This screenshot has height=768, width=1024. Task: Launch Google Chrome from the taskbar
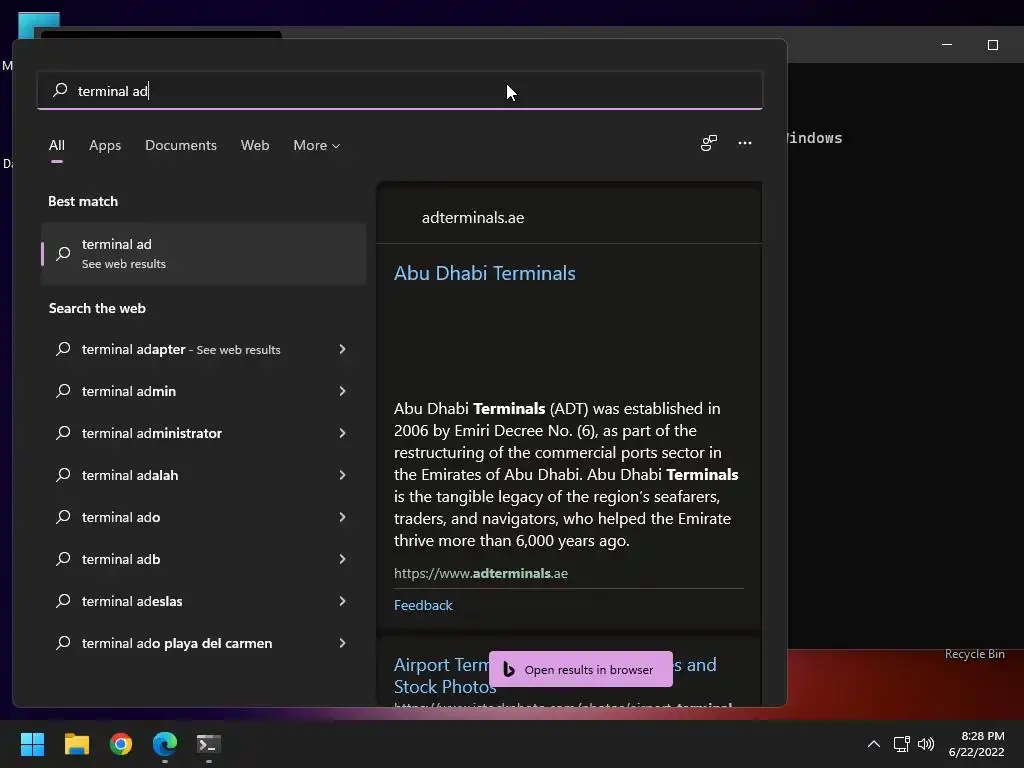pos(121,744)
